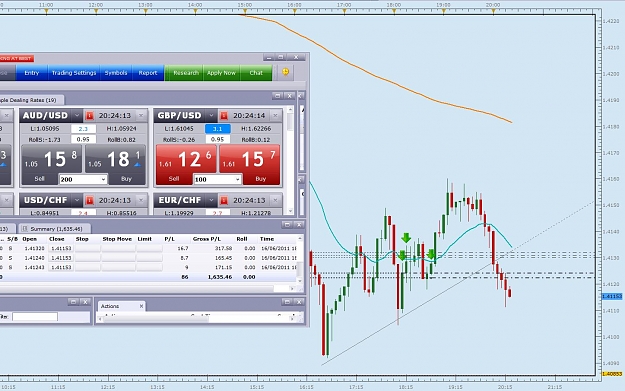Viewport: 625px width, 391px height.
Task: Click the Stop field in the 1.41320 row
Action: pos(87,248)
